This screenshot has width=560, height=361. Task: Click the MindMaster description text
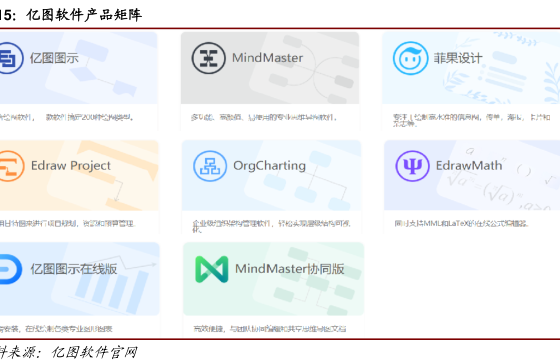pyautogui.click(x=264, y=117)
